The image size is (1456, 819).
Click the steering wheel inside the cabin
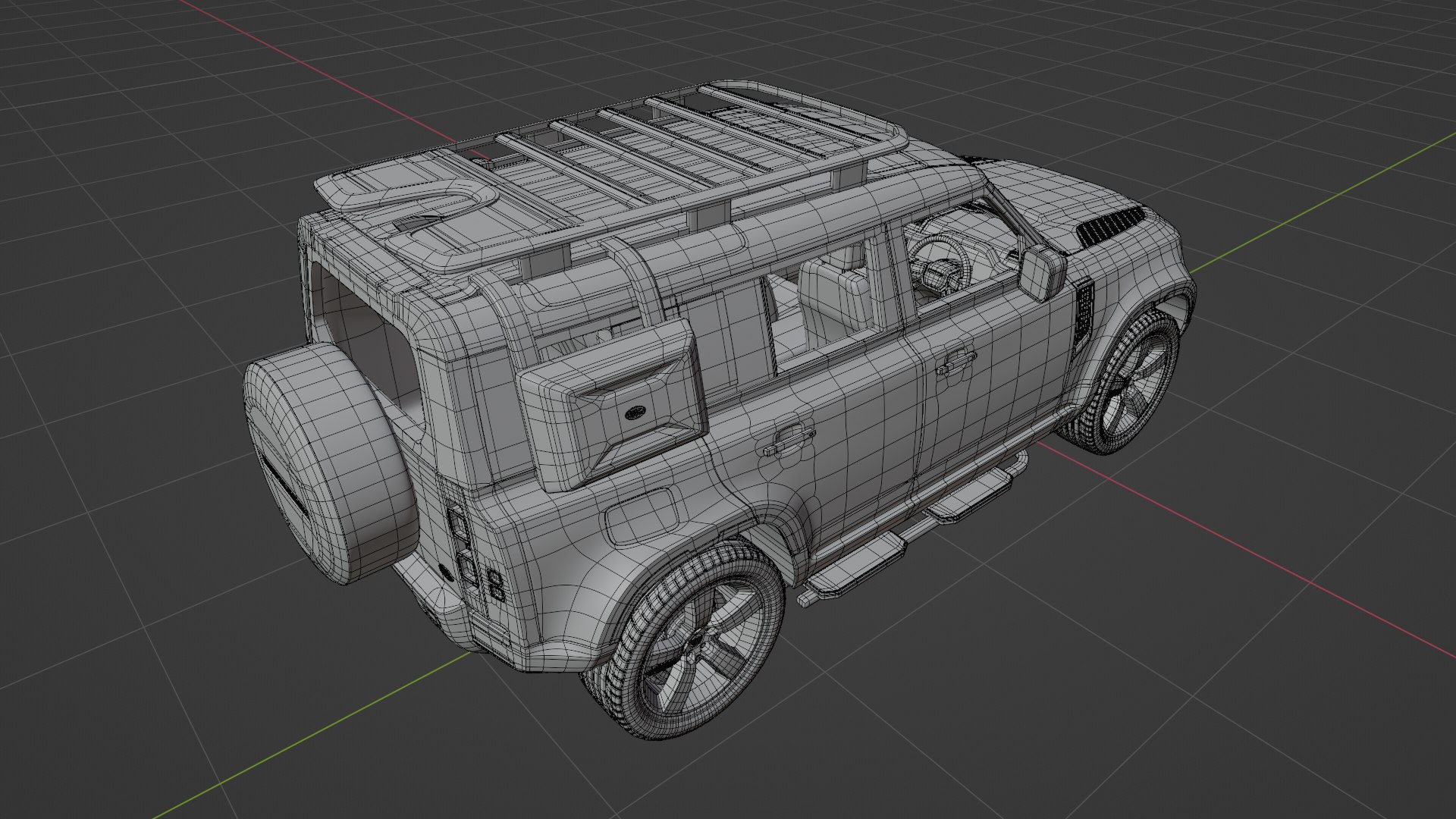coord(940,265)
